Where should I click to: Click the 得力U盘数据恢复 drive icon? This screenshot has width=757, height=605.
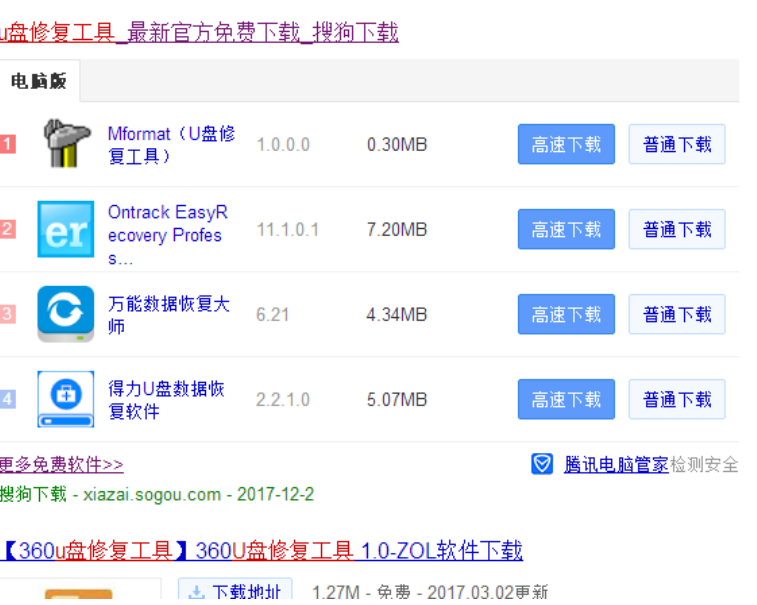pyautogui.click(x=66, y=399)
